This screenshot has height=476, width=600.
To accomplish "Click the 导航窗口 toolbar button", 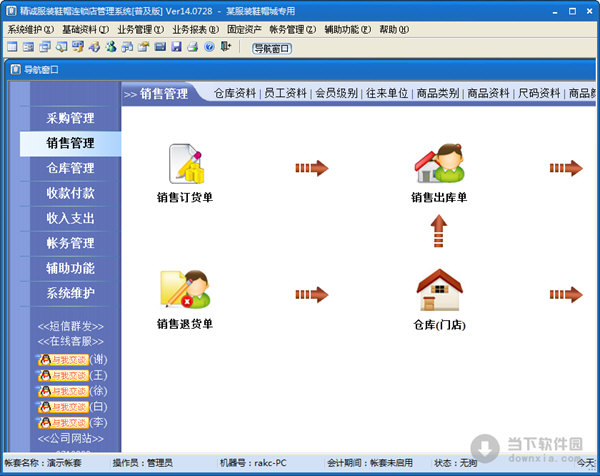I will click(x=272, y=49).
